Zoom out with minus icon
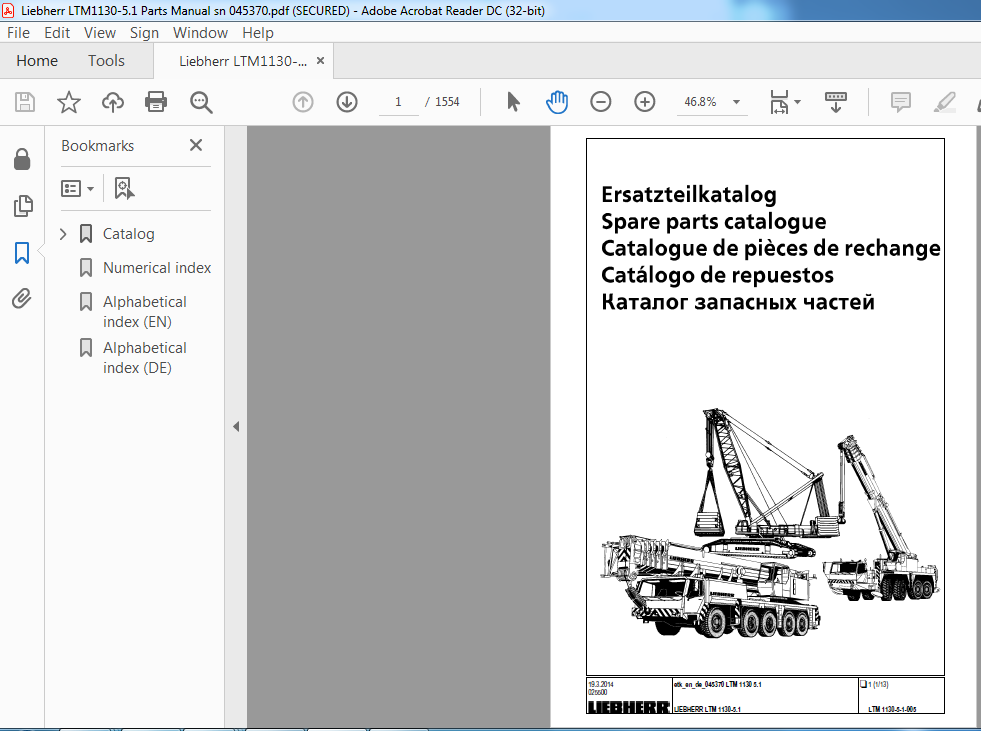The width and height of the screenshot is (981, 731). tap(601, 101)
